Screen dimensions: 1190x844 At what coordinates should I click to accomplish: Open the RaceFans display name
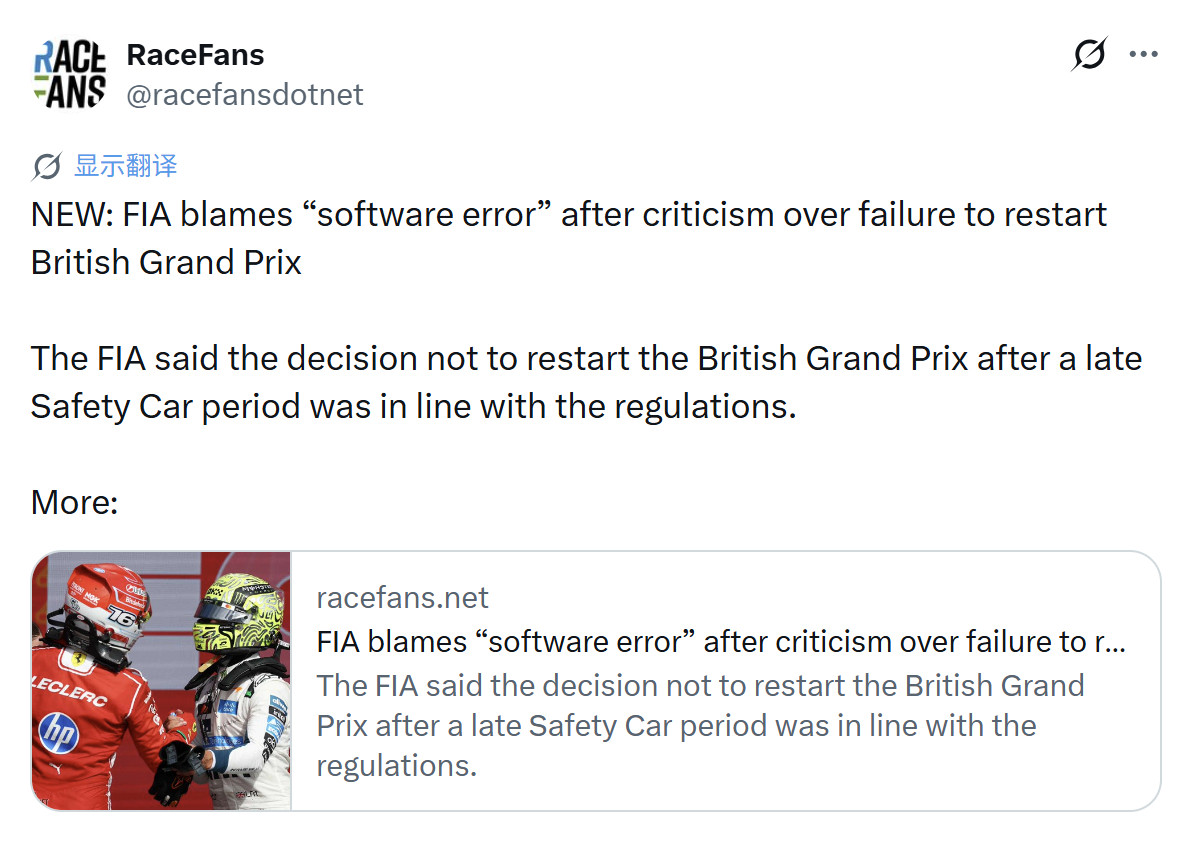195,55
